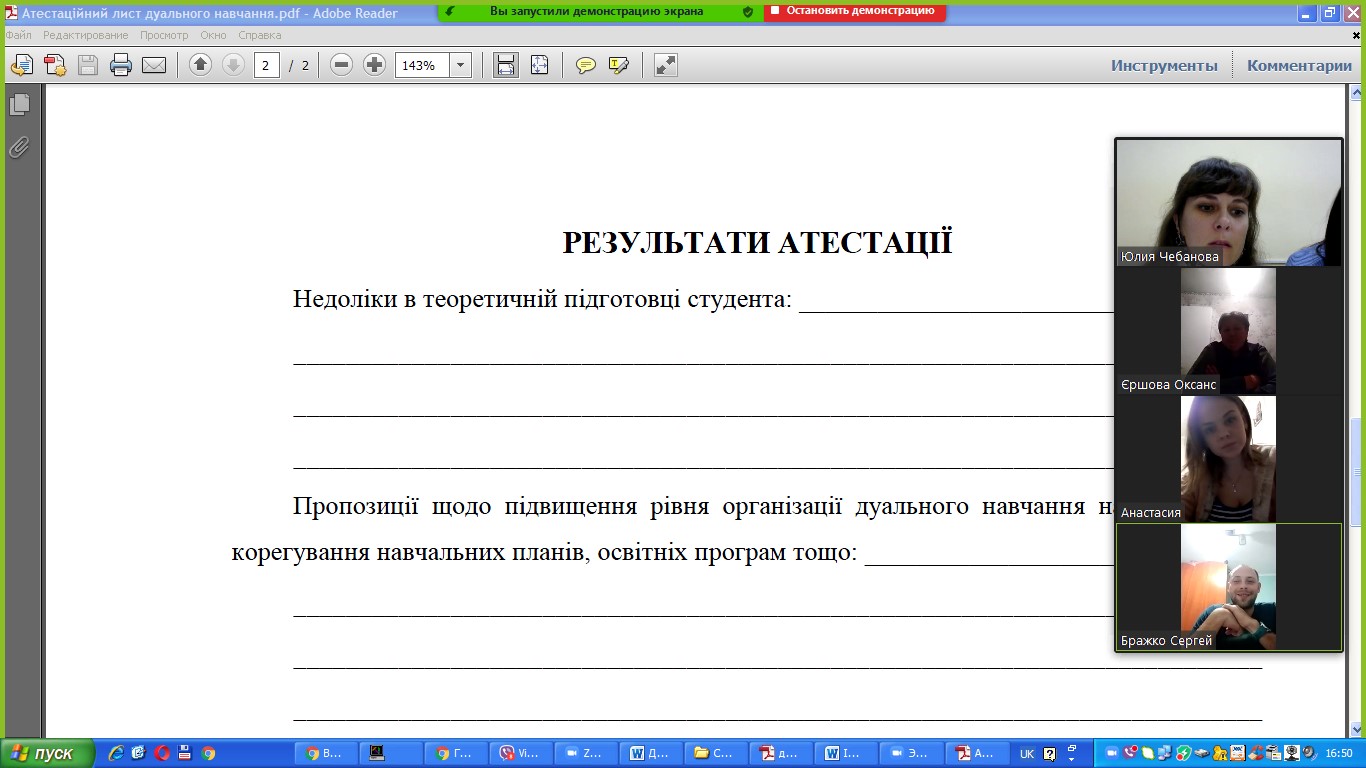Expand the Комментарии pane
The width and height of the screenshot is (1366, 768).
(x=1299, y=66)
